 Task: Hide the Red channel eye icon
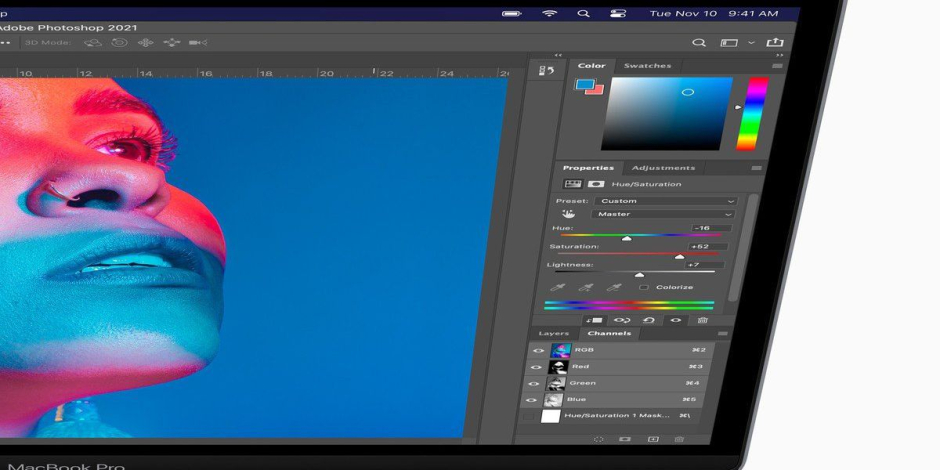tap(538, 367)
